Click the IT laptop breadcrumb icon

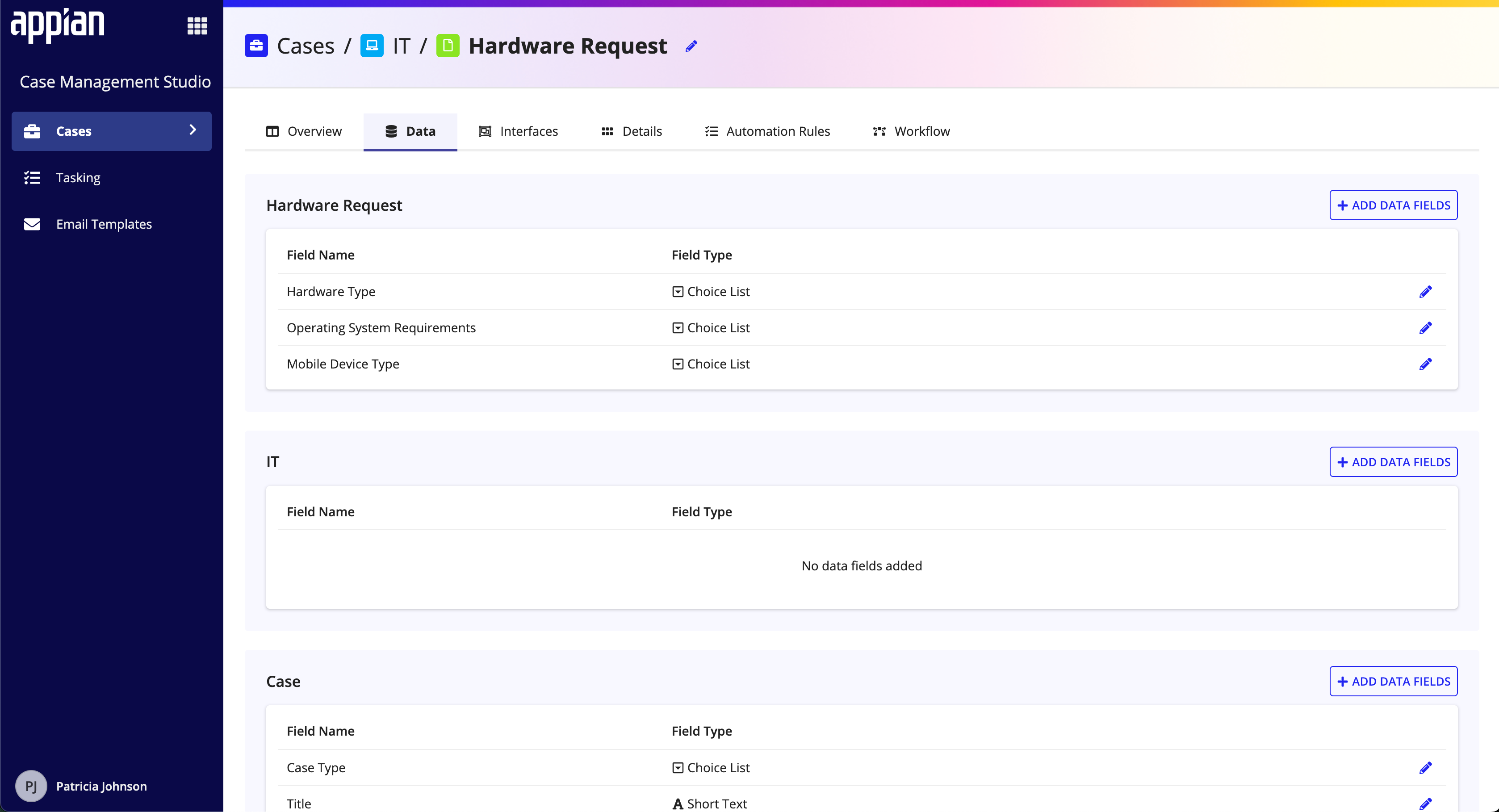(x=372, y=46)
